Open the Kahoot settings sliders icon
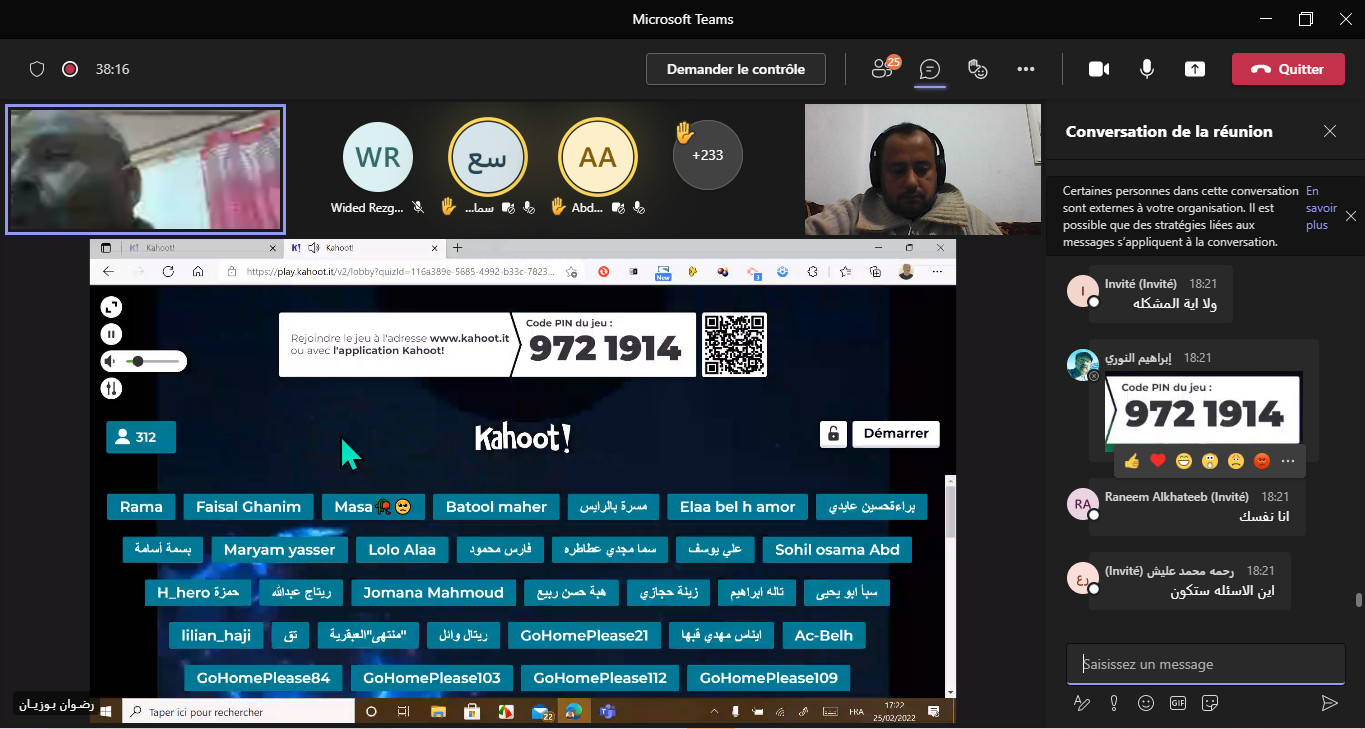The height and width of the screenshot is (729, 1365). pyautogui.click(x=111, y=388)
